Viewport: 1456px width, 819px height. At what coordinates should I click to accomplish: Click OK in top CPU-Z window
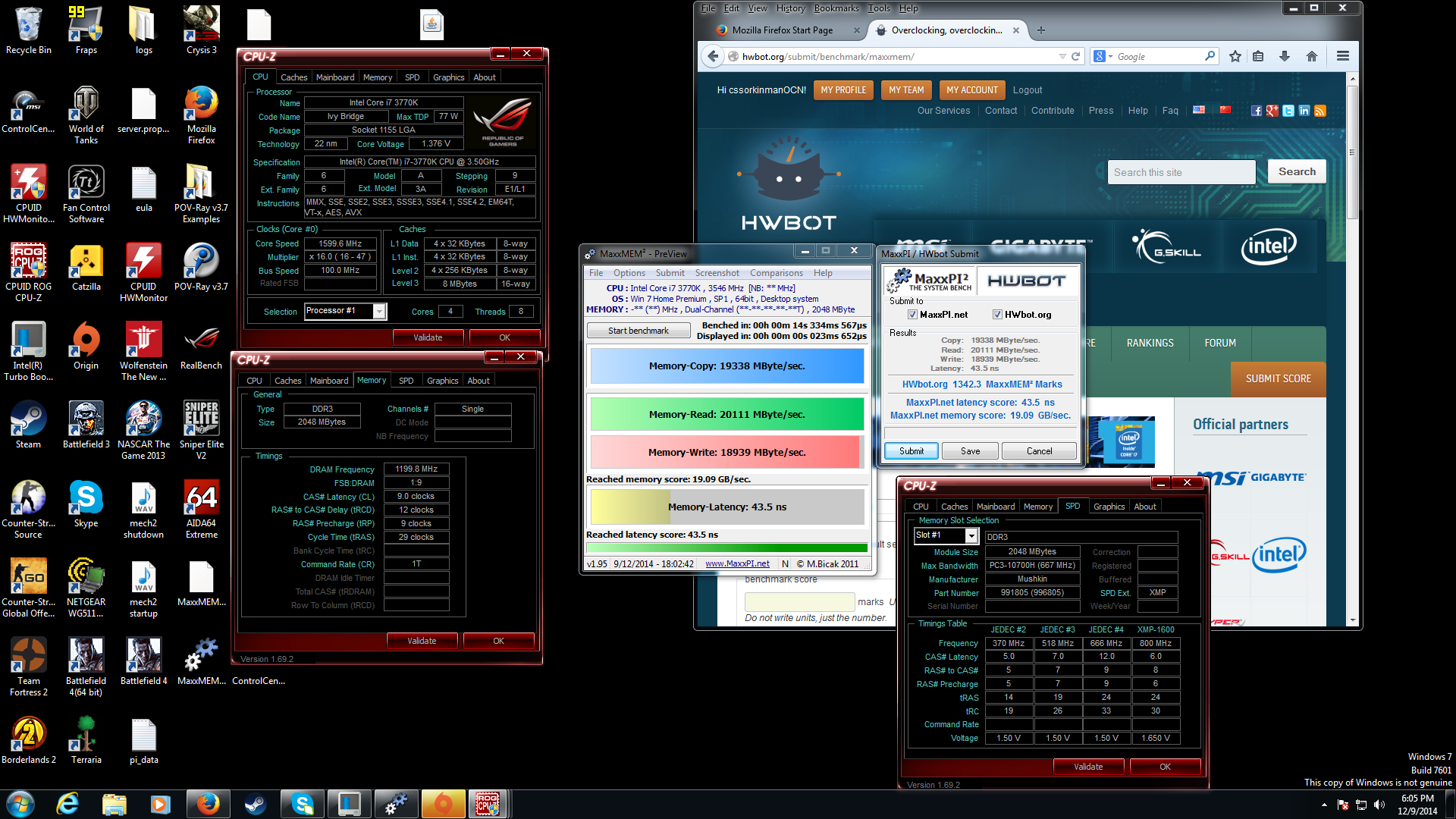tap(504, 337)
